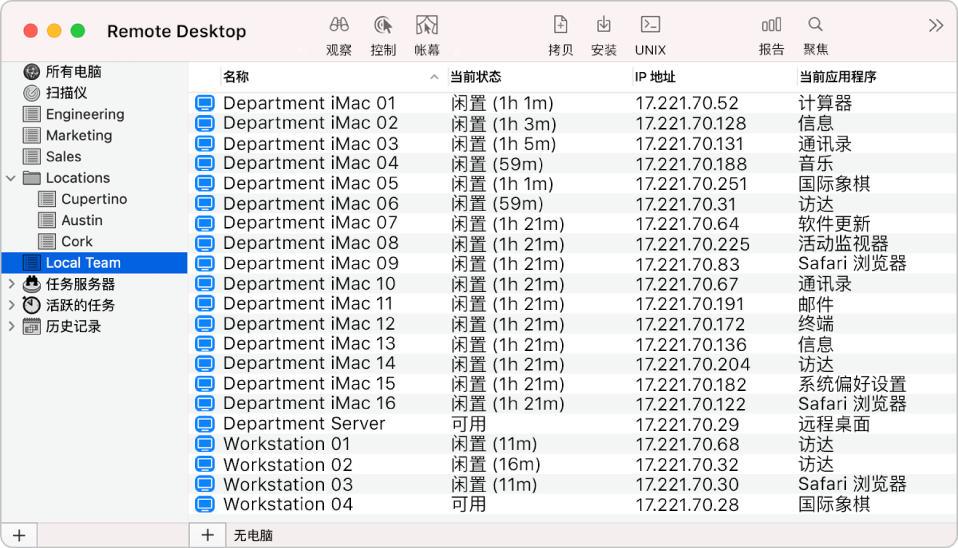Click 系统偏好设置 application cell
The width and height of the screenshot is (958, 548).
click(x=852, y=384)
